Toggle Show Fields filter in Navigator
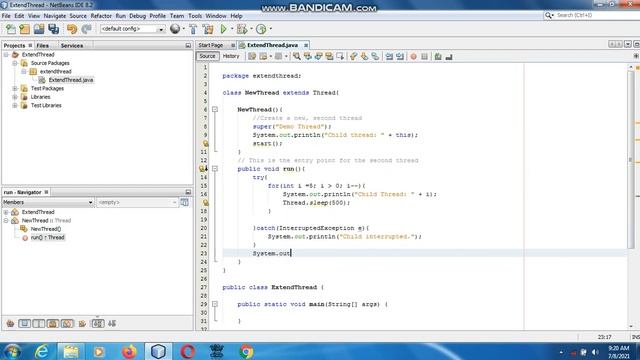This screenshot has height=360, width=640. pyautogui.click(x=24, y=324)
